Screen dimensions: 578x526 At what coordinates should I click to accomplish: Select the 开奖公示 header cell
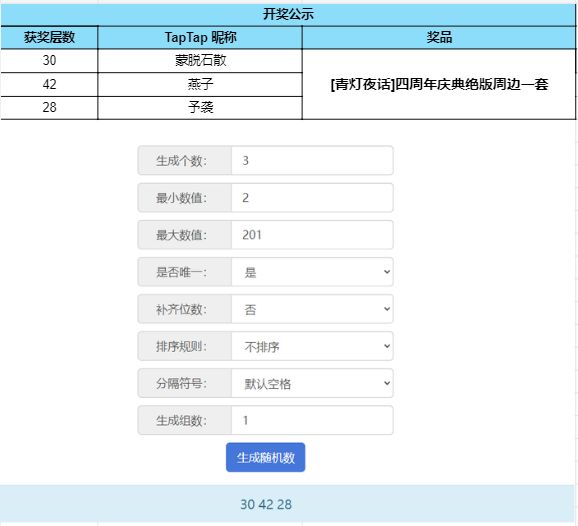coord(288,14)
